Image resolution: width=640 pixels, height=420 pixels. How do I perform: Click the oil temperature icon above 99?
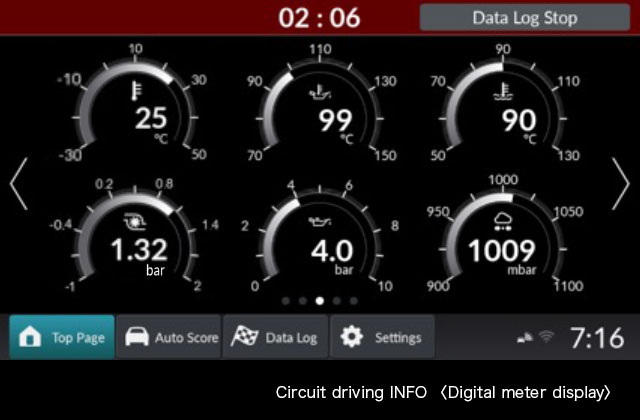[x=319, y=94]
